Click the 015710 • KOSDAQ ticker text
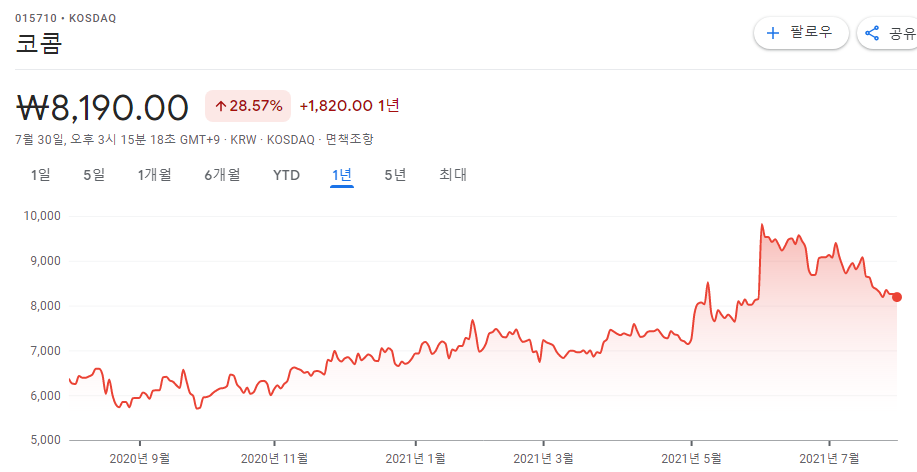The image size is (917, 472). coord(66,18)
